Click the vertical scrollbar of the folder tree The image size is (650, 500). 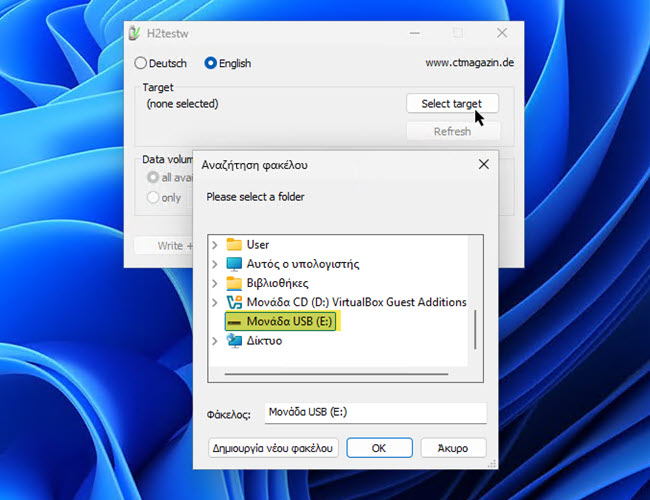475,330
